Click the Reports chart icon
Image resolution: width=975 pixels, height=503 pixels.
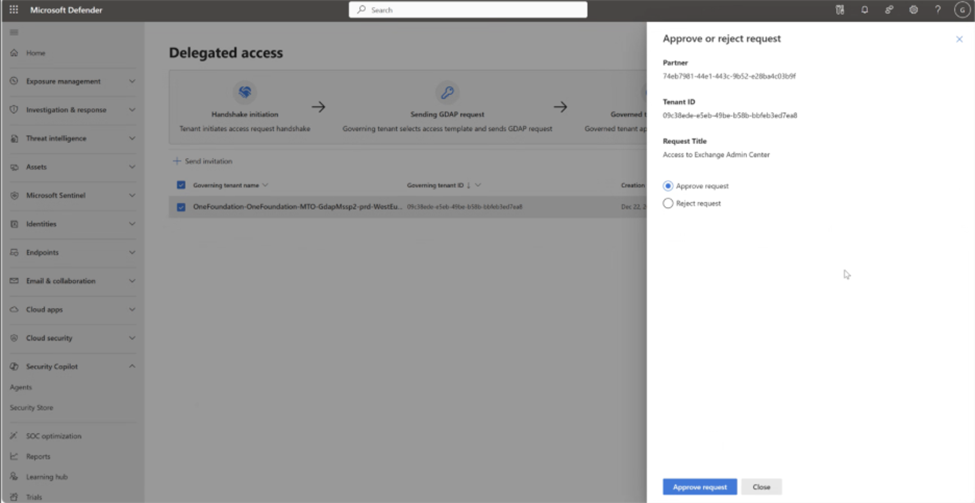[14, 456]
